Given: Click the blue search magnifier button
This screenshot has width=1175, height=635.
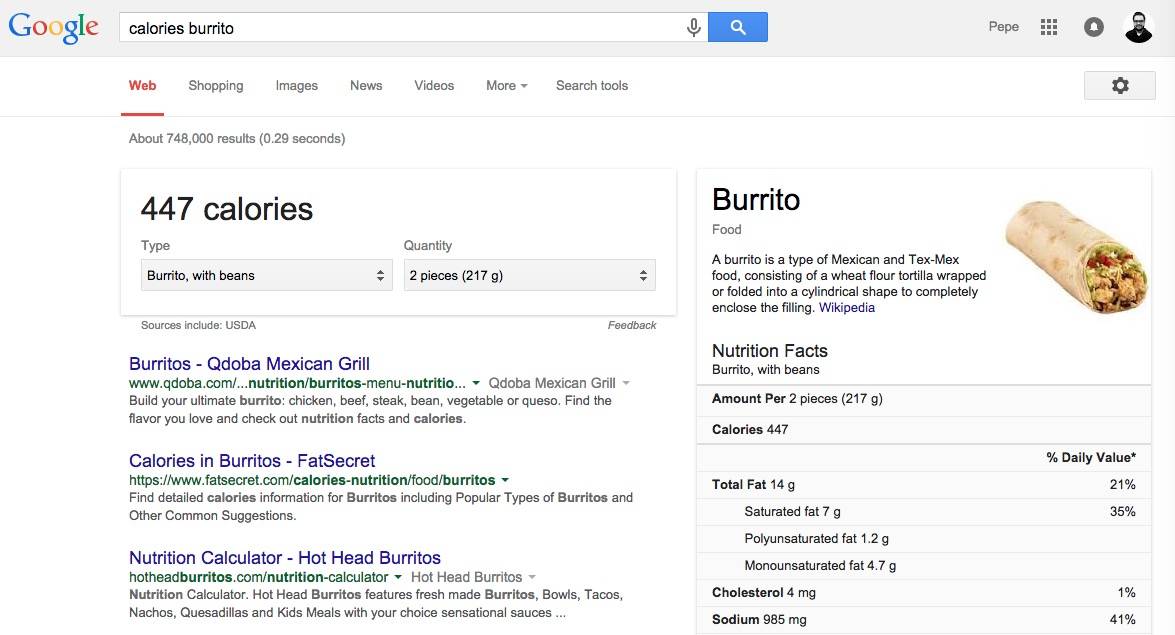Looking at the screenshot, I should pos(737,27).
